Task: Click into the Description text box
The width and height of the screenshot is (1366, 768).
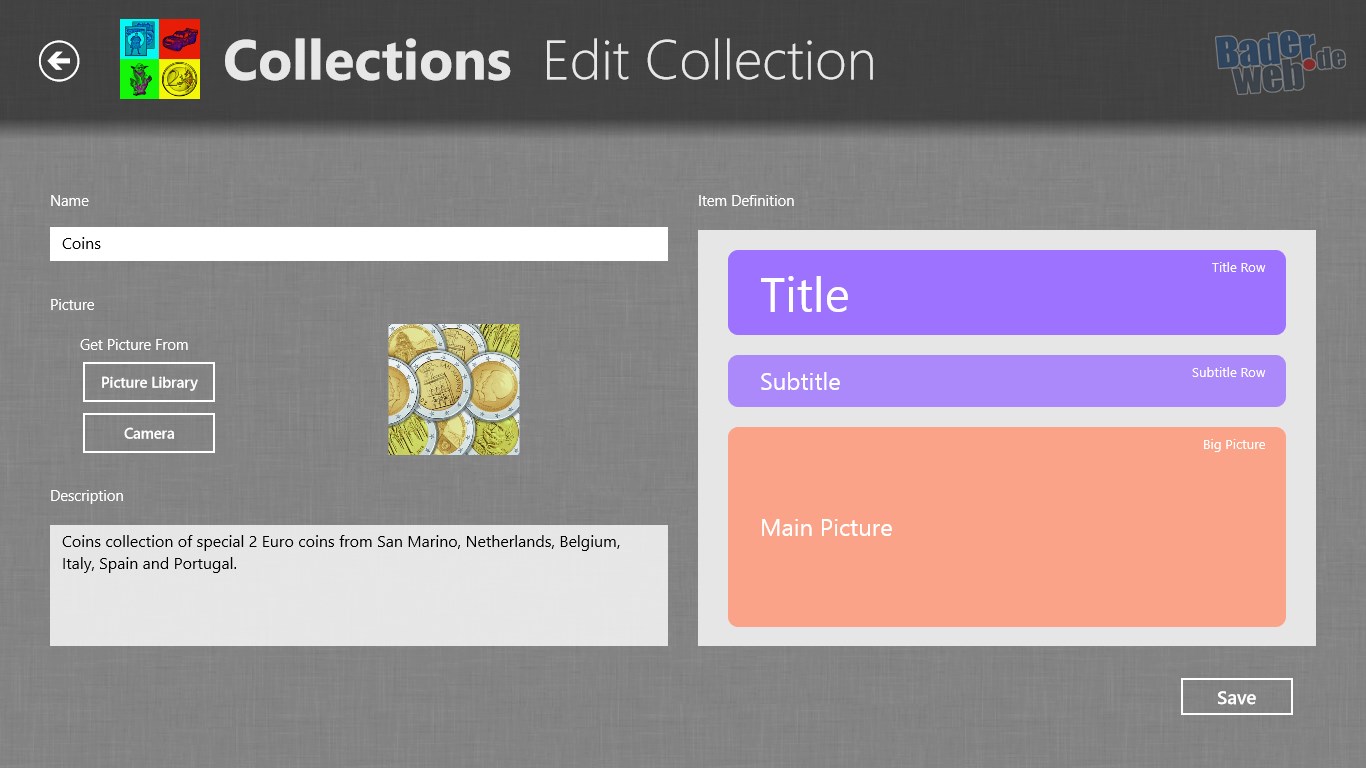Action: [x=358, y=585]
